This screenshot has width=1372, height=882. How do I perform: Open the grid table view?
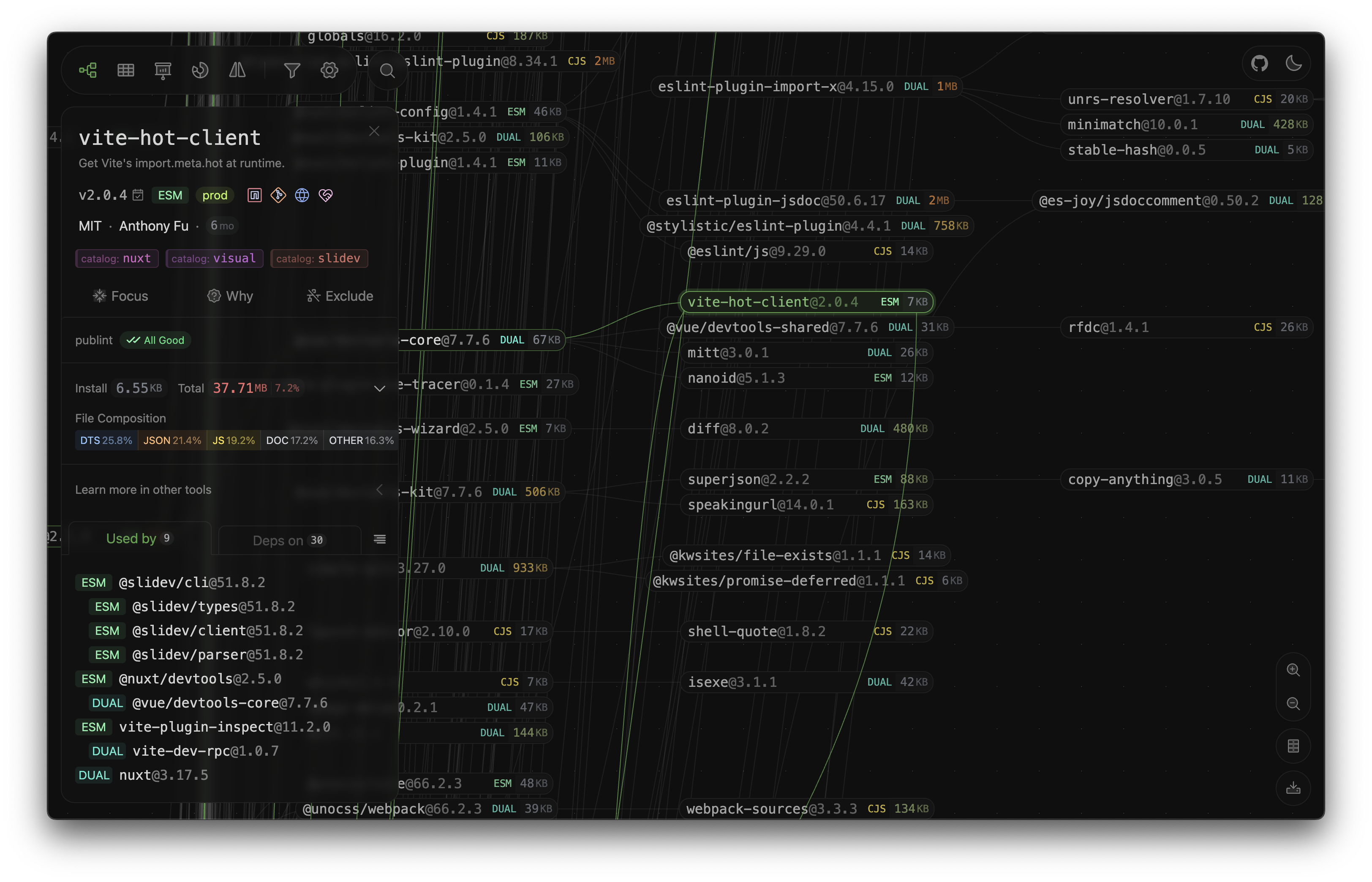click(125, 71)
